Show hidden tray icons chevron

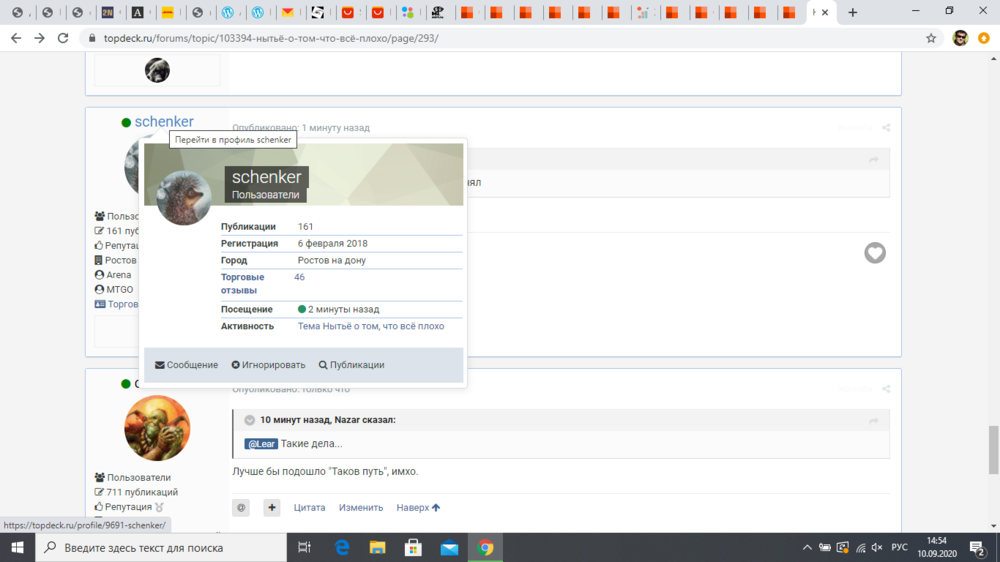coord(807,547)
